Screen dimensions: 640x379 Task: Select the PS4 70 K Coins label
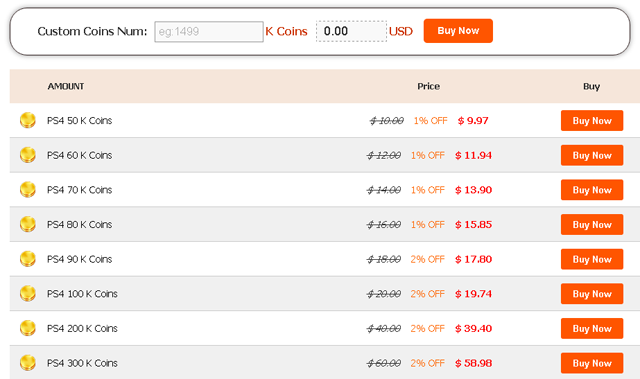80,190
